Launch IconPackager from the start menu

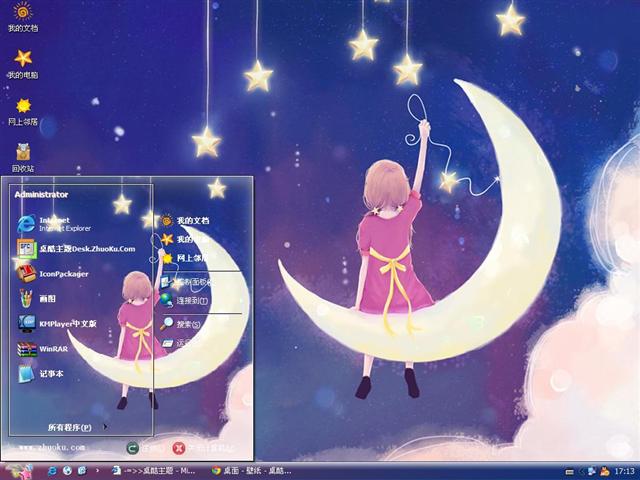click(x=52, y=274)
